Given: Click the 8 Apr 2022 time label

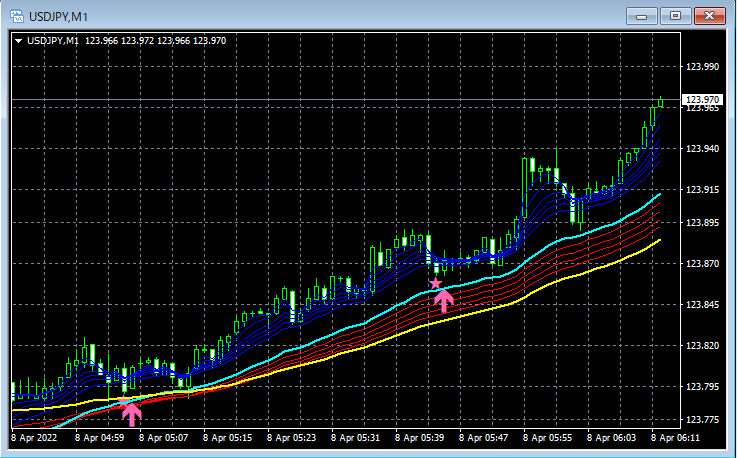Looking at the screenshot, I should [34, 438].
